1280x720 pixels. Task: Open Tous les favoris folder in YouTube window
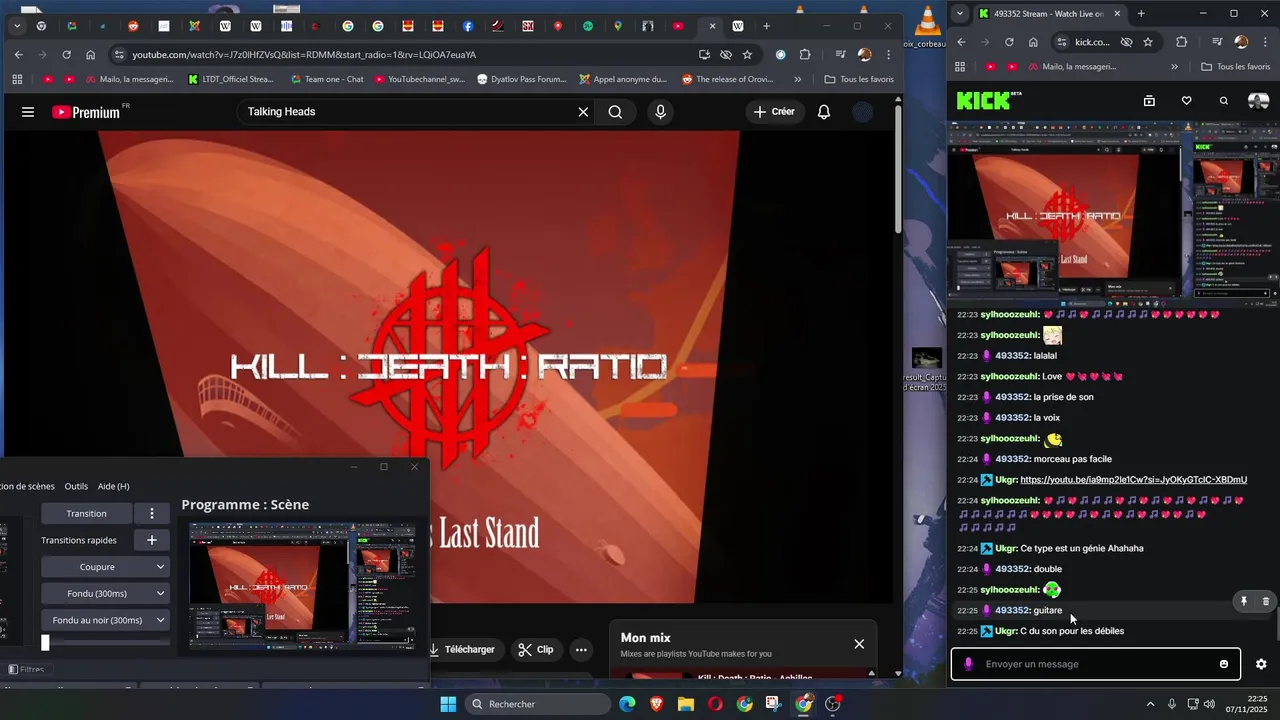(859, 79)
